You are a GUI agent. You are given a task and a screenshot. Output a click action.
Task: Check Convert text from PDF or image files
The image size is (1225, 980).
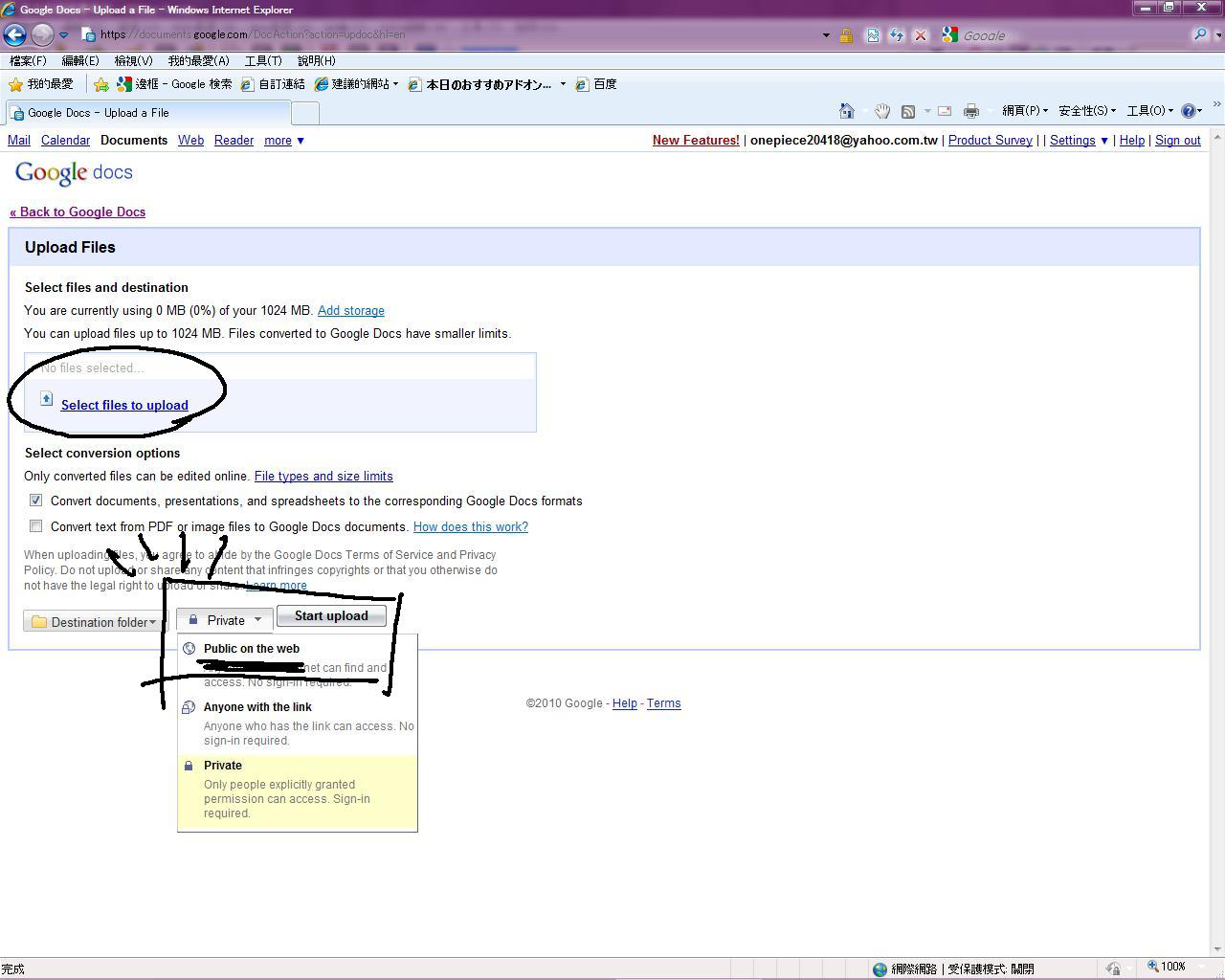35,525
